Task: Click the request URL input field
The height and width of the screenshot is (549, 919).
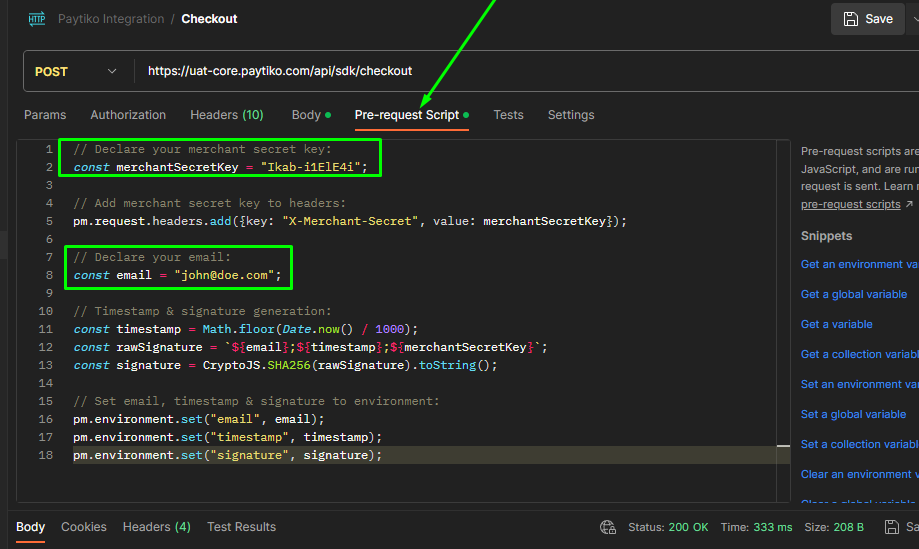Action: pyautogui.click(x=500, y=72)
